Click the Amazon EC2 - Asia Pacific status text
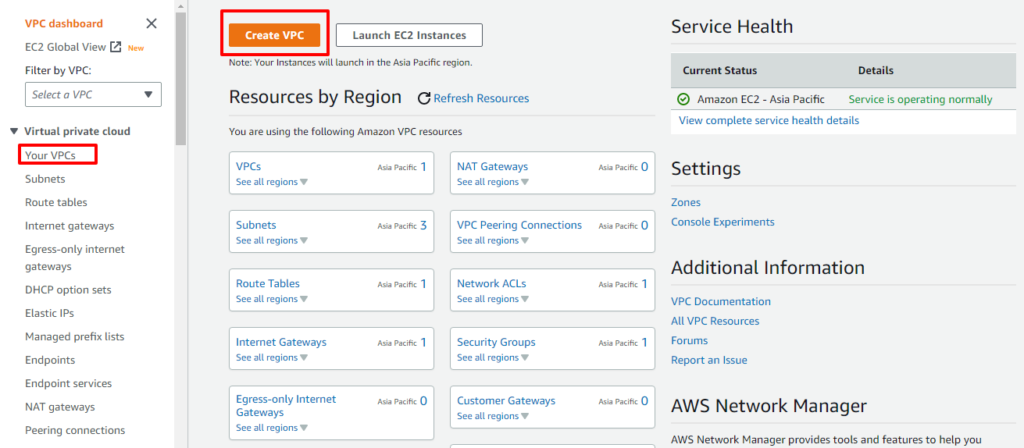Viewport: 1024px width, 448px height. pos(761,100)
